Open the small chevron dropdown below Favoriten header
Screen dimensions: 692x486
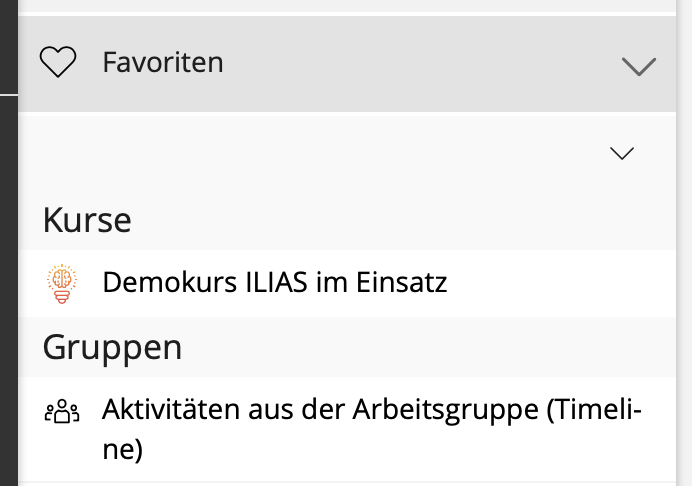click(x=622, y=153)
